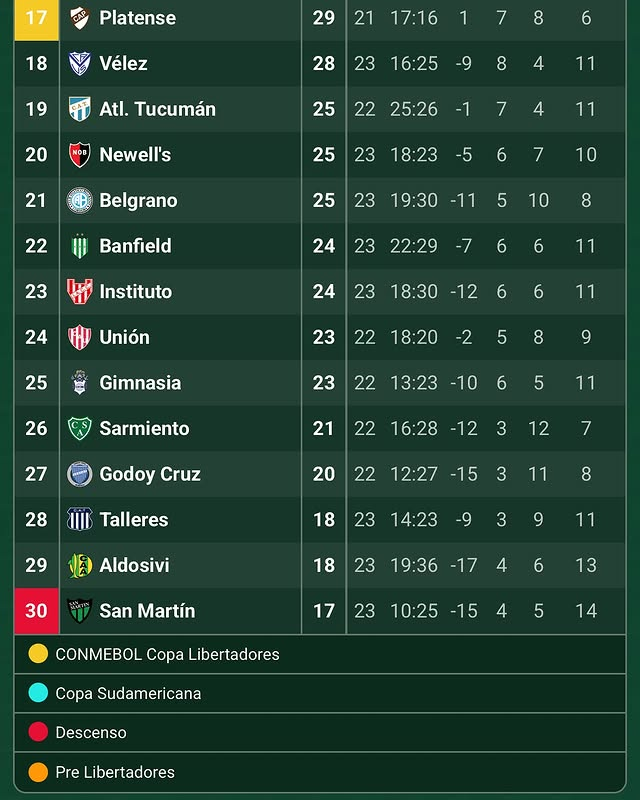
Task: Select the Belgrano round badge
Action: click(x=80, y=200)
